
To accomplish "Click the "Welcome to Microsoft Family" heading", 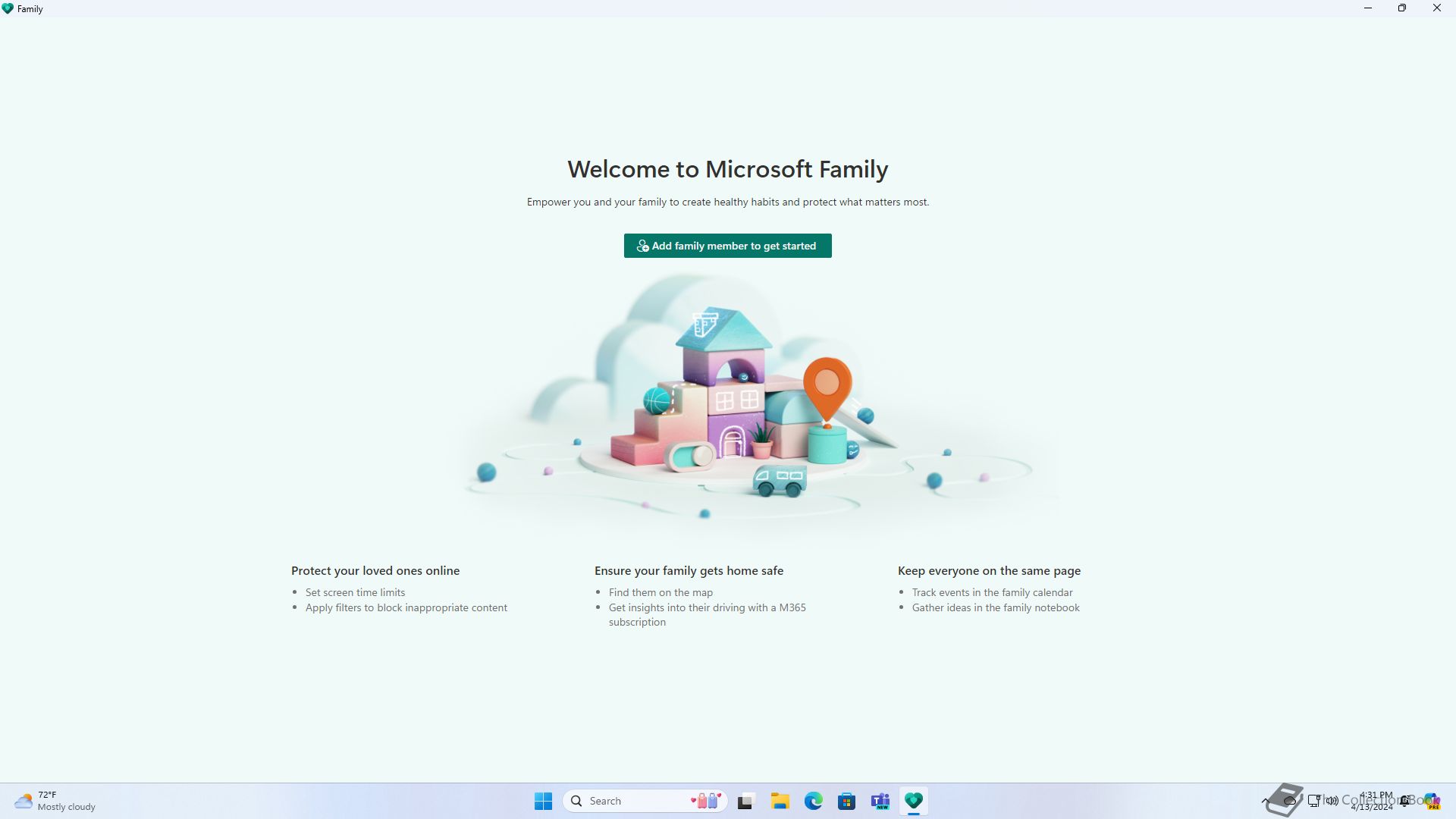I will click(x=727, y=169).
